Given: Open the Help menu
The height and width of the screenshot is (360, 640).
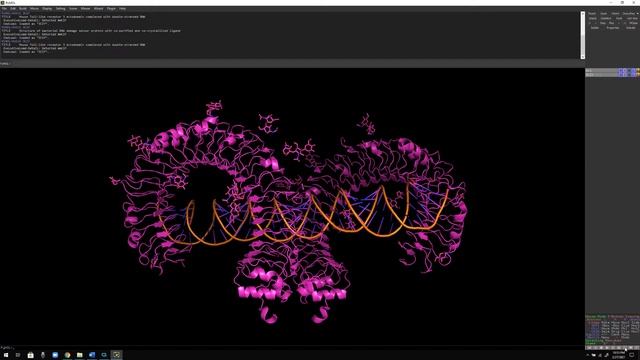Looking at the screenshot, I should 122,9.
